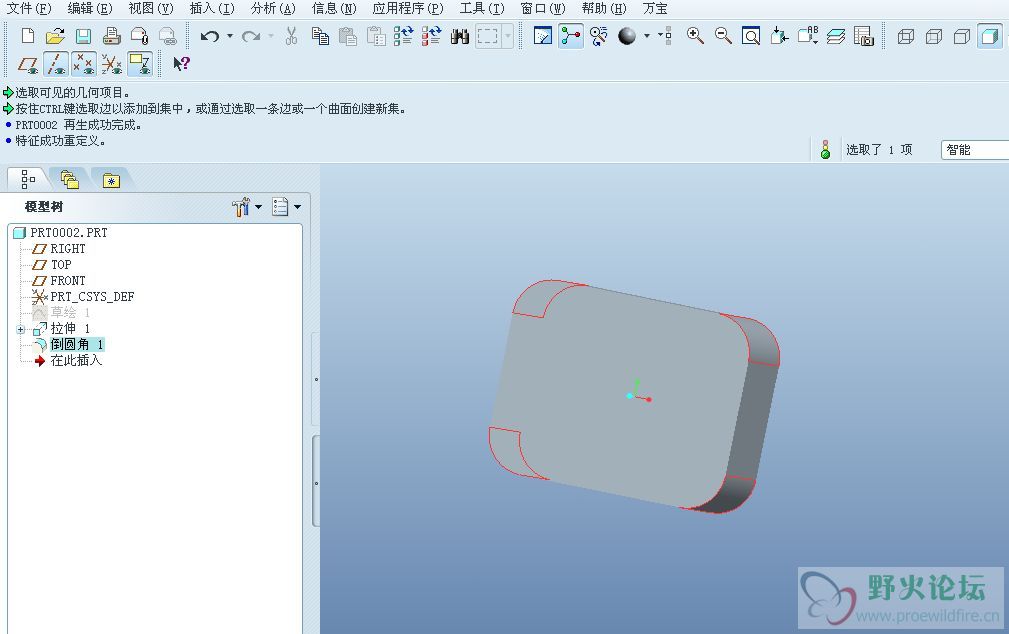The width and height of the screenshot is (1009, 634).
Task: Open the 工具(T) menu
Action: coord(482,8)
